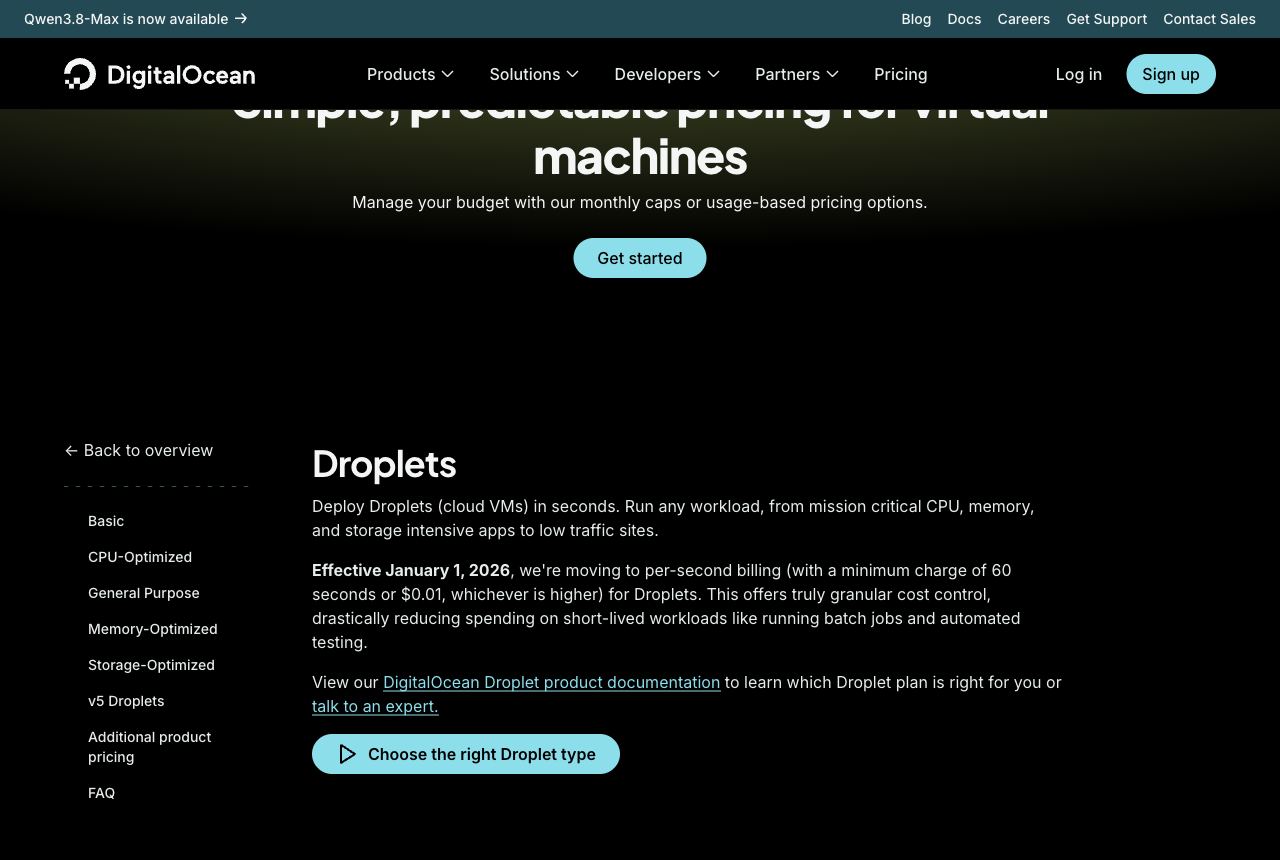The width and height of the screenshot is (1280, 860).
Task: Jump to the Basic section
Action: [106, 521]
